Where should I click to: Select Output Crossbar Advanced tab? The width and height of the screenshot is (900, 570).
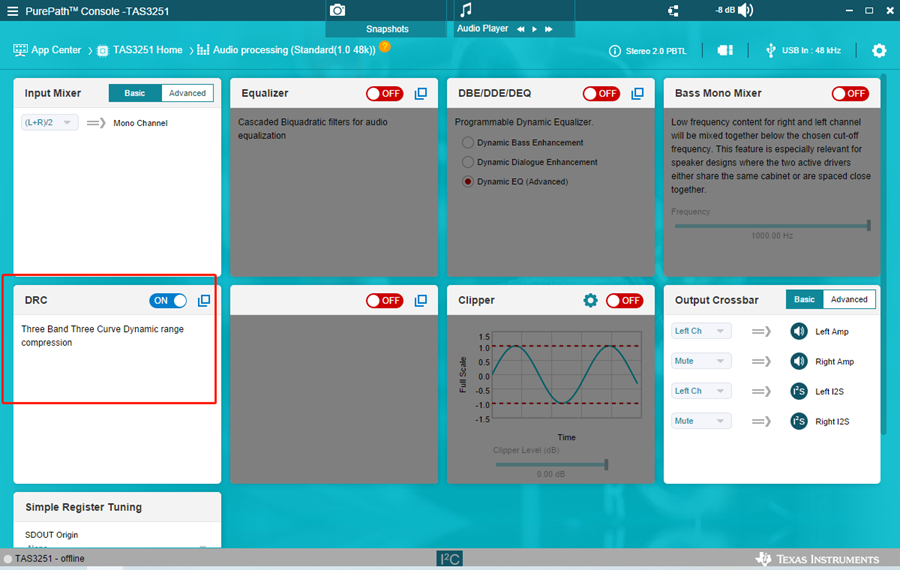pyautogui.click(x=849, y=300)
